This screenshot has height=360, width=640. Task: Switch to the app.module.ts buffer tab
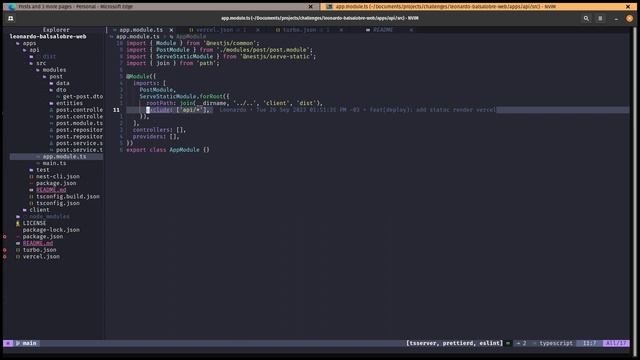141,30
